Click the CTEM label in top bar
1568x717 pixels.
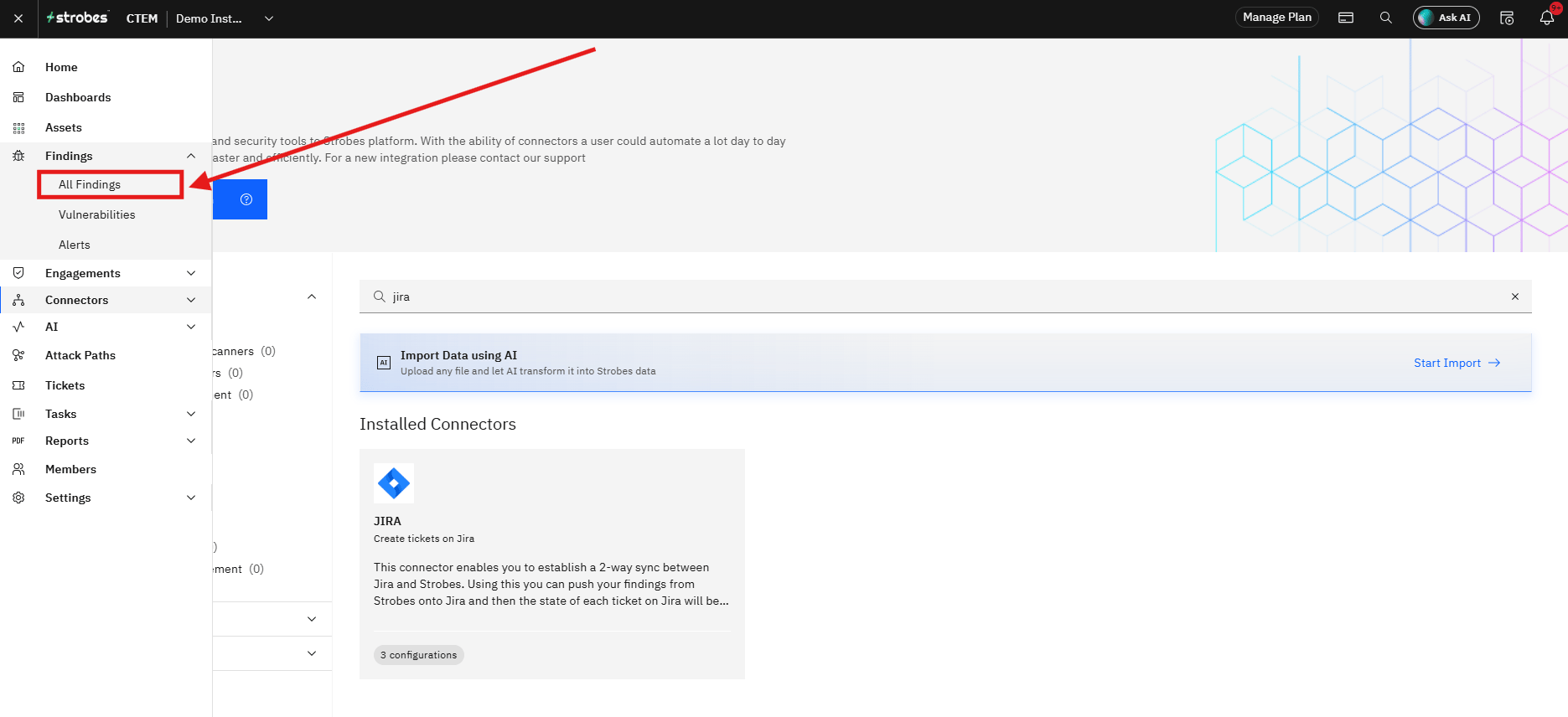(142, 18)
